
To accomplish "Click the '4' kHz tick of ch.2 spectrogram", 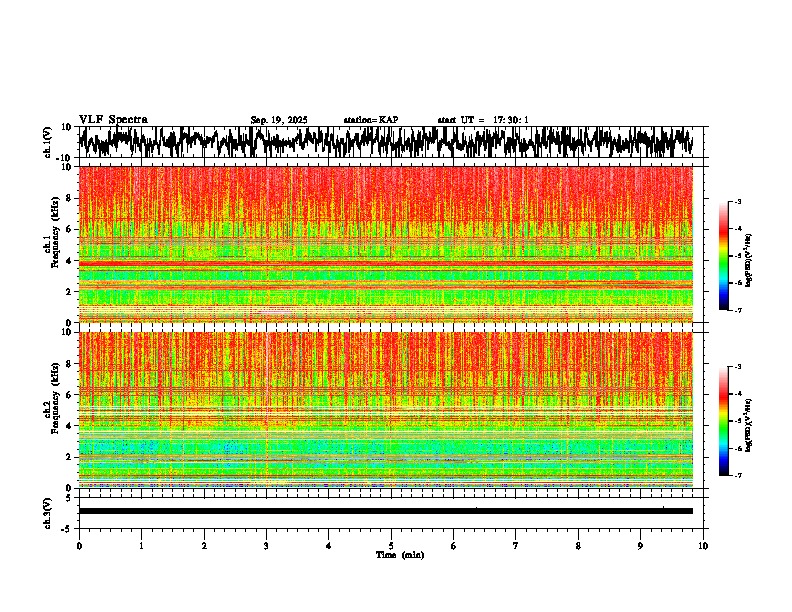I will [x=70, y=426].
